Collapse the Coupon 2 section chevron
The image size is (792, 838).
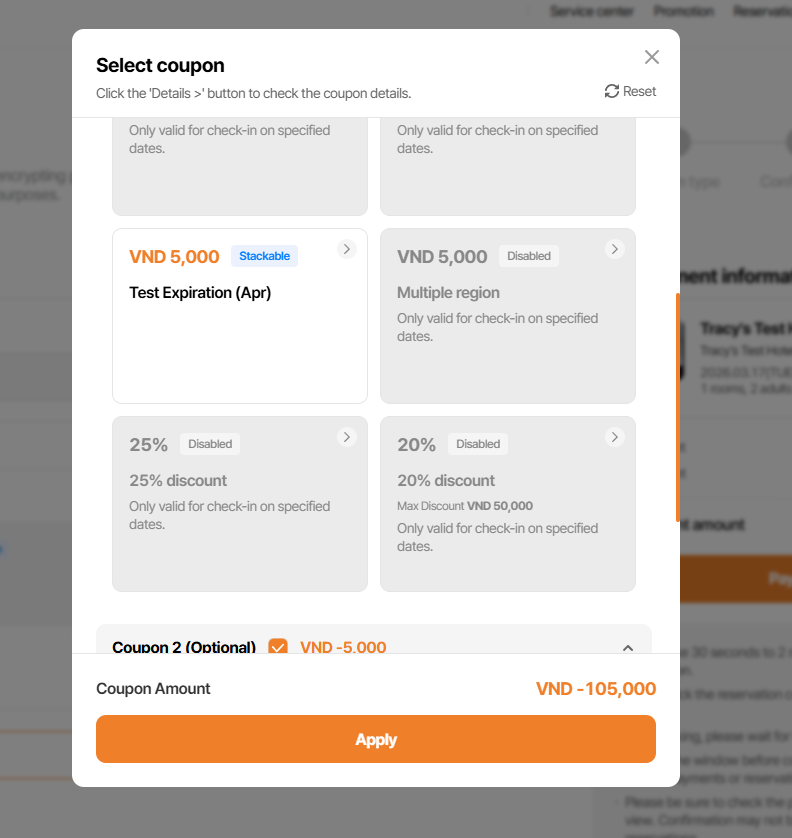pos(628,647)
